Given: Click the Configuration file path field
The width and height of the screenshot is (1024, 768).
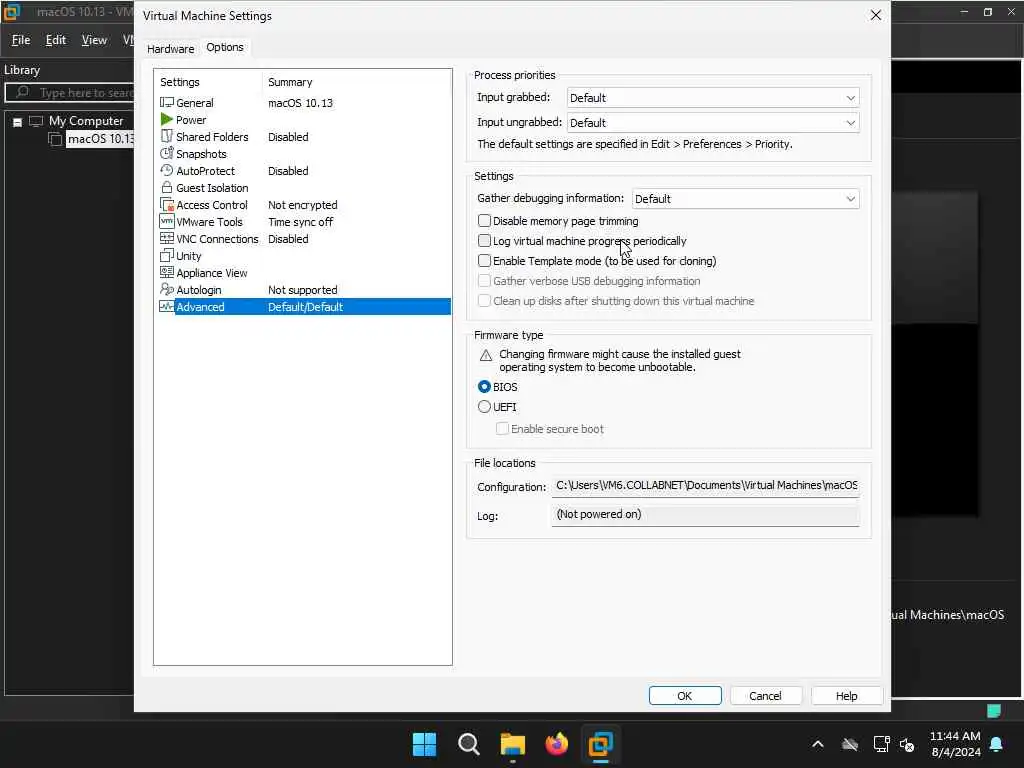Looking at the screenshot, I should tap(705, 486).
